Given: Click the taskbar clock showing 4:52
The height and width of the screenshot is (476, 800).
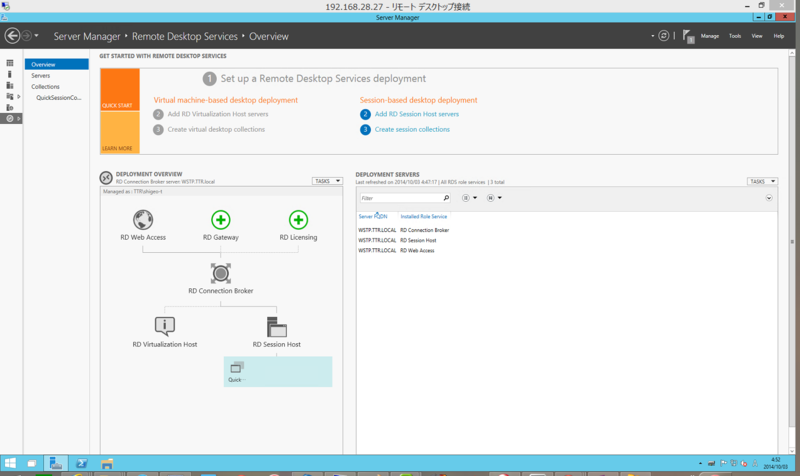Looking at the screenshot, I should tap(776, 463).
